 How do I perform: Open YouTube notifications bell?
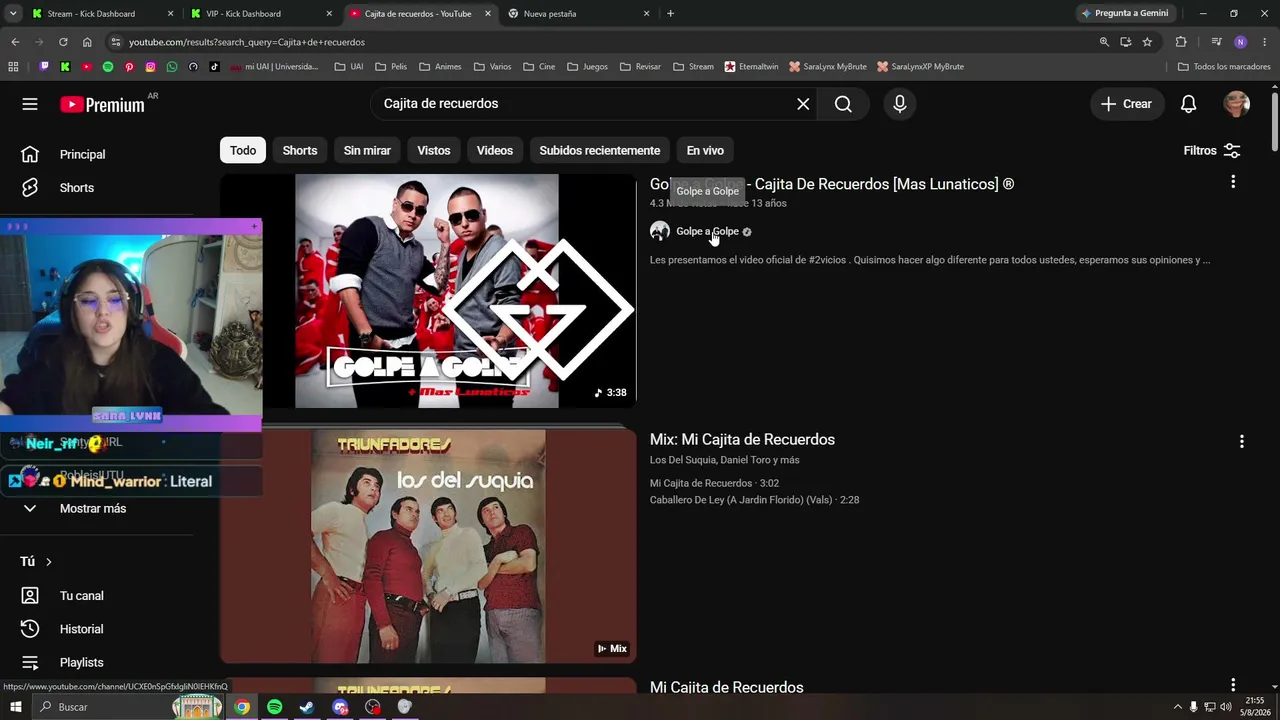pos(1189,104)
